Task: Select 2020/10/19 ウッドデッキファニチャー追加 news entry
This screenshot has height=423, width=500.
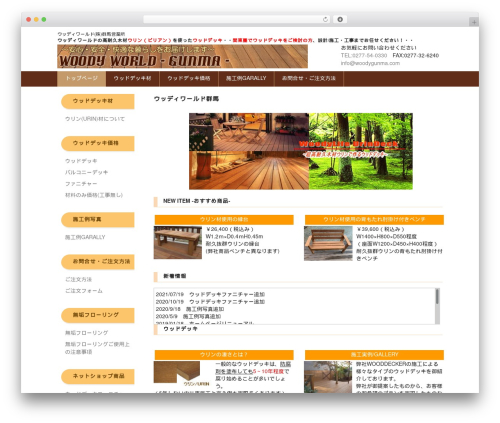Action: [x=210, y=302]
